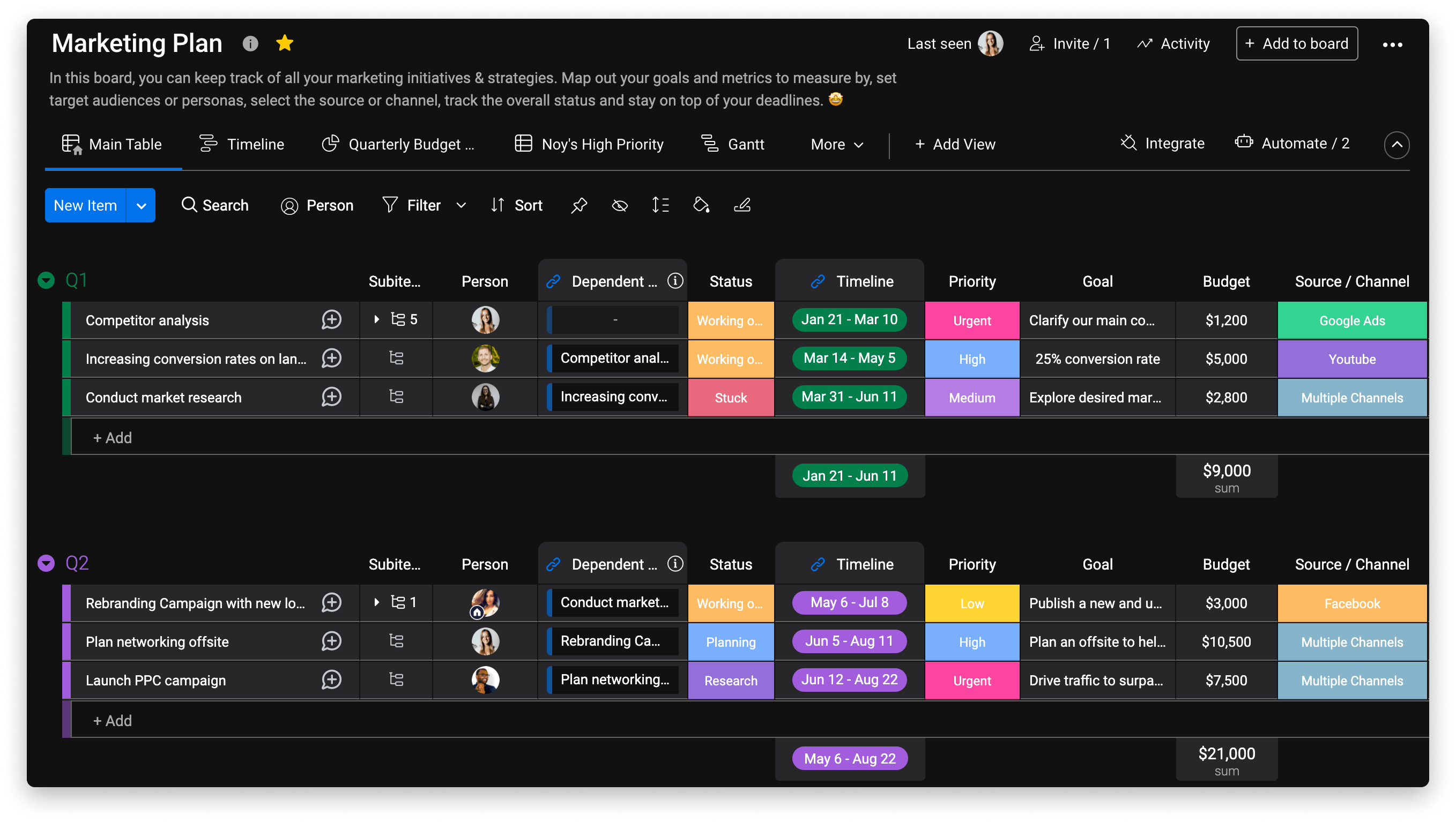Open the Integrate plug icon
The height and width of the screenshot is (822, 1456).
1128,143
